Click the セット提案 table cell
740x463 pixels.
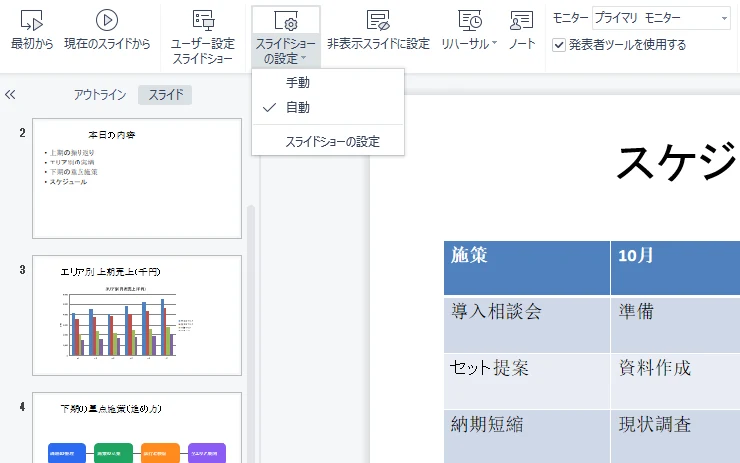527,381
